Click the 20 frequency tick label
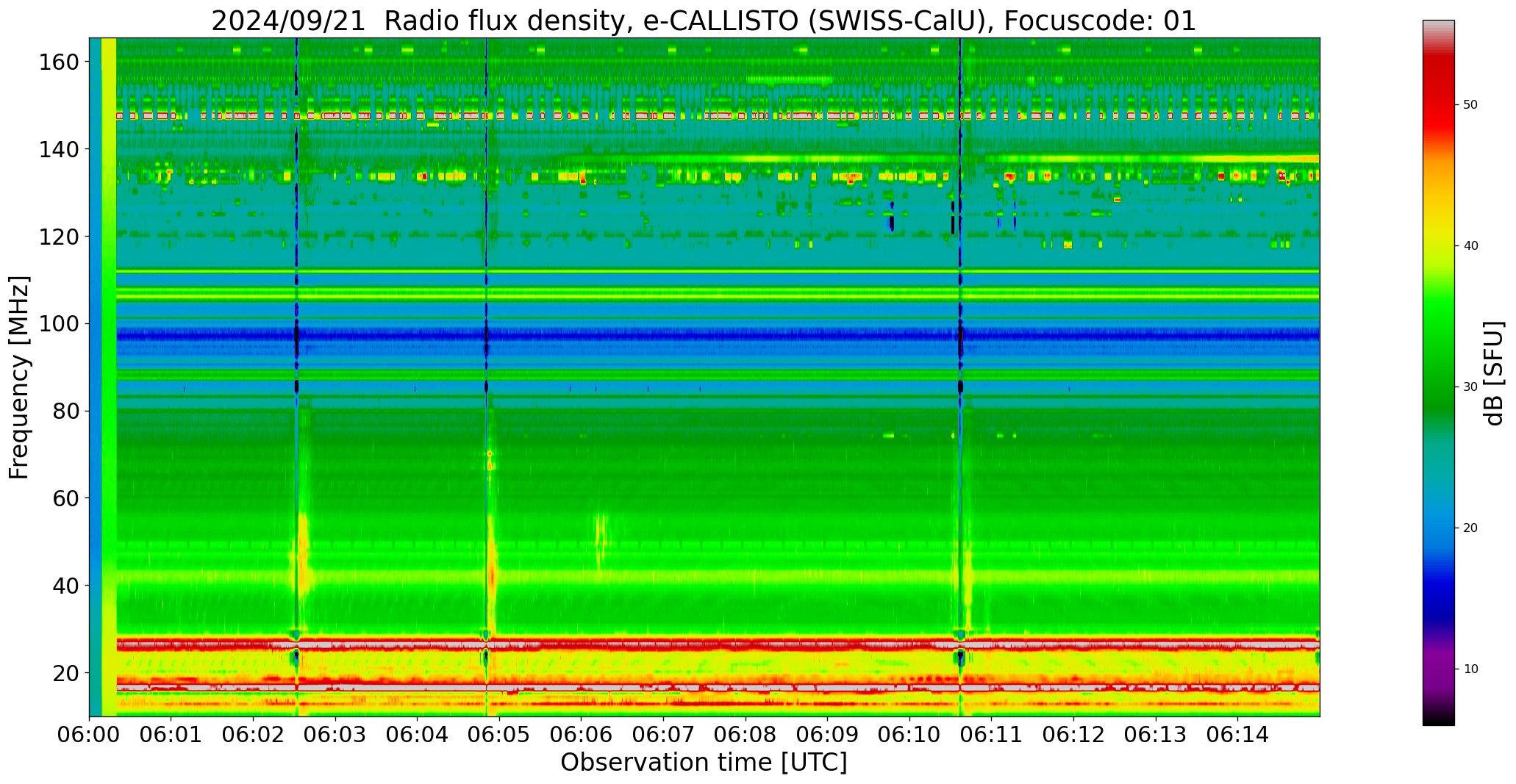Screen dimensions: 1516x784 [65, 672]
